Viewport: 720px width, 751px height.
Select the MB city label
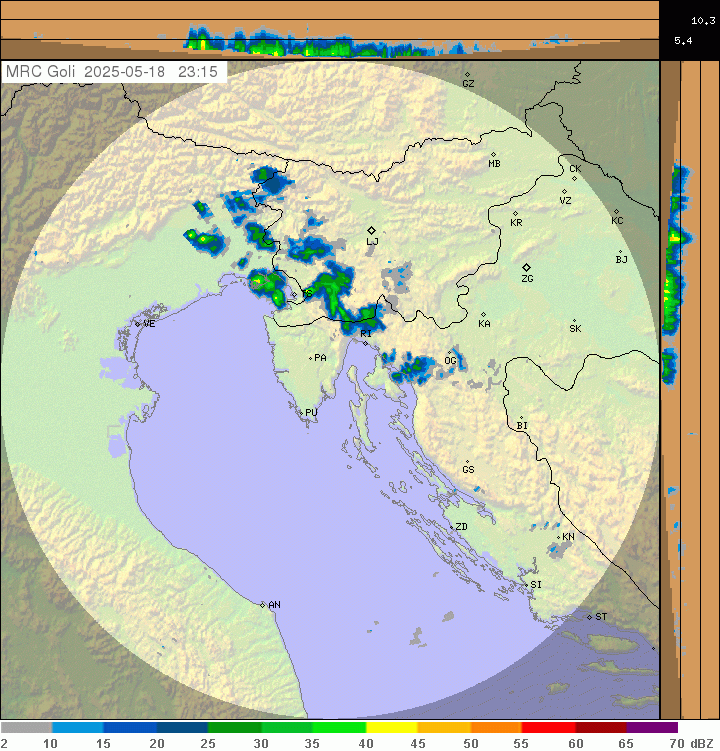(x=494, y=164)
